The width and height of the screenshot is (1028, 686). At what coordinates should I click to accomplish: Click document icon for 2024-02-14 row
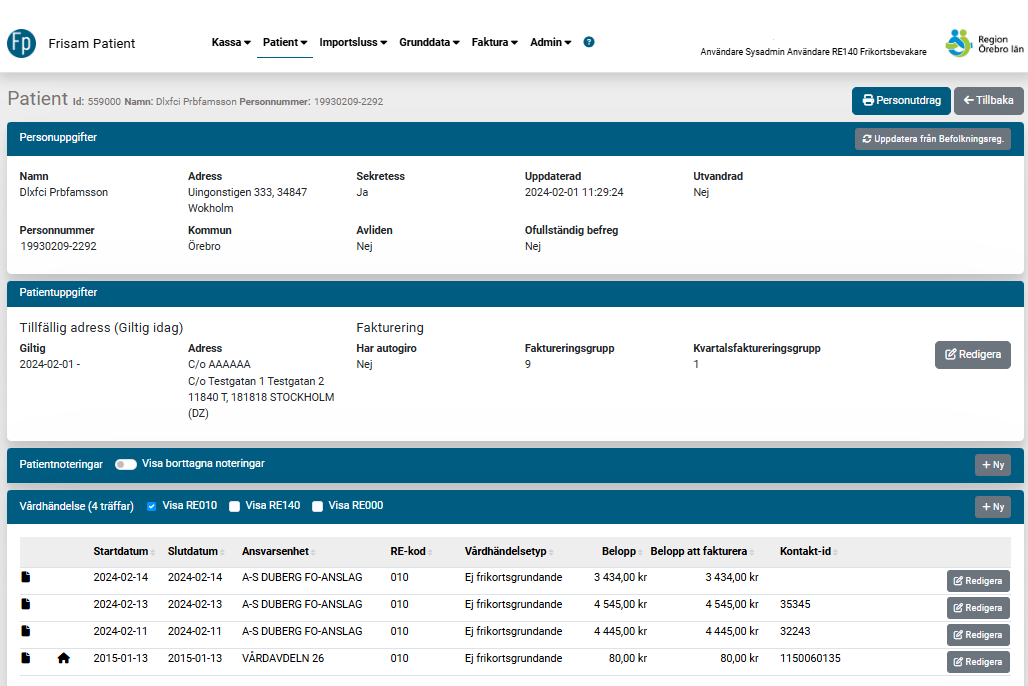26,577
